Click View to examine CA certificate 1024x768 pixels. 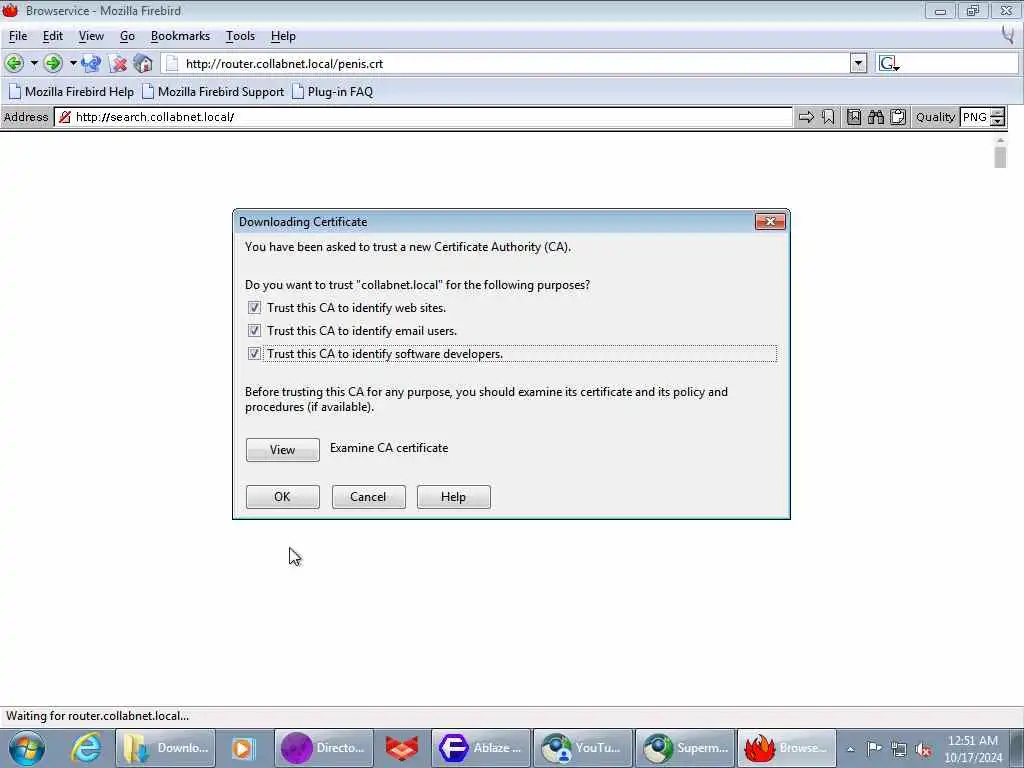coord(283,450)
